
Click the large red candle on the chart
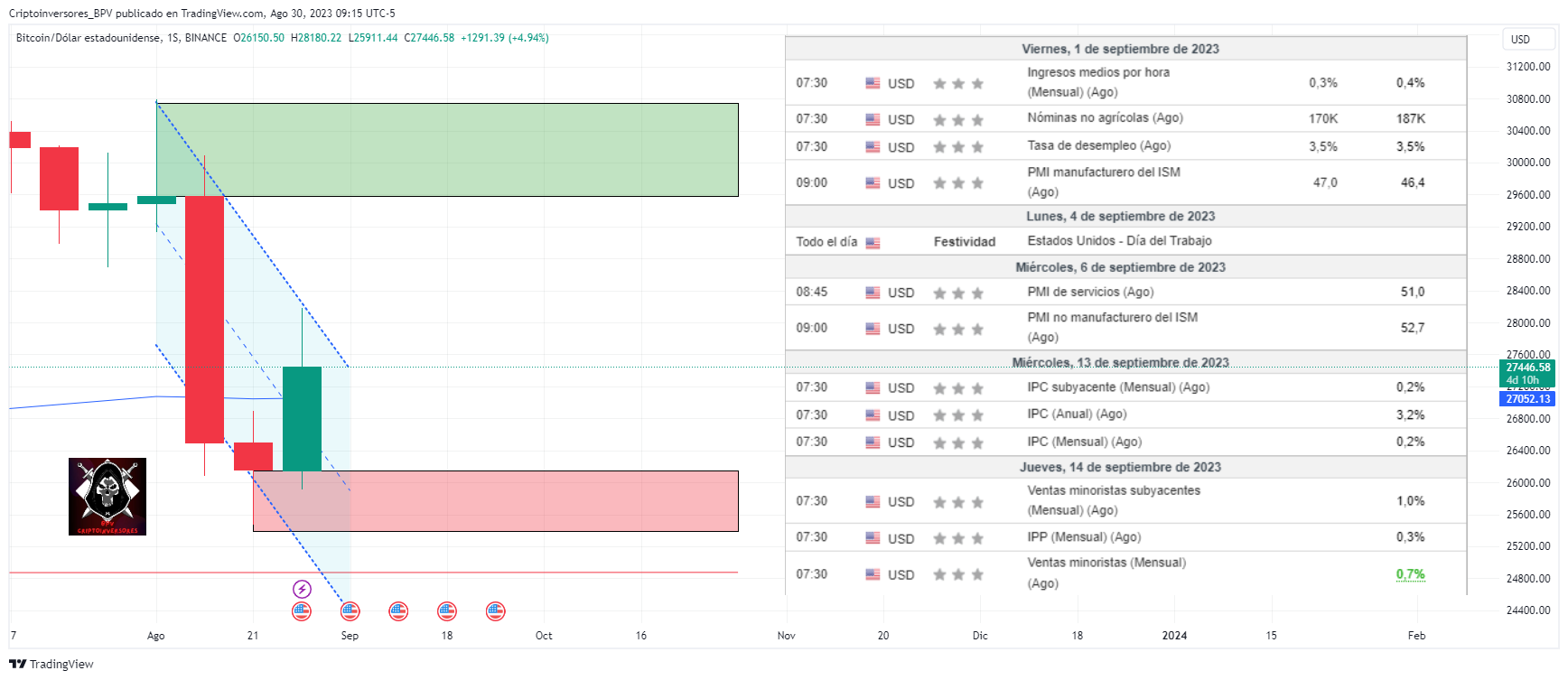pyautogui.click(x=204, y=319)
